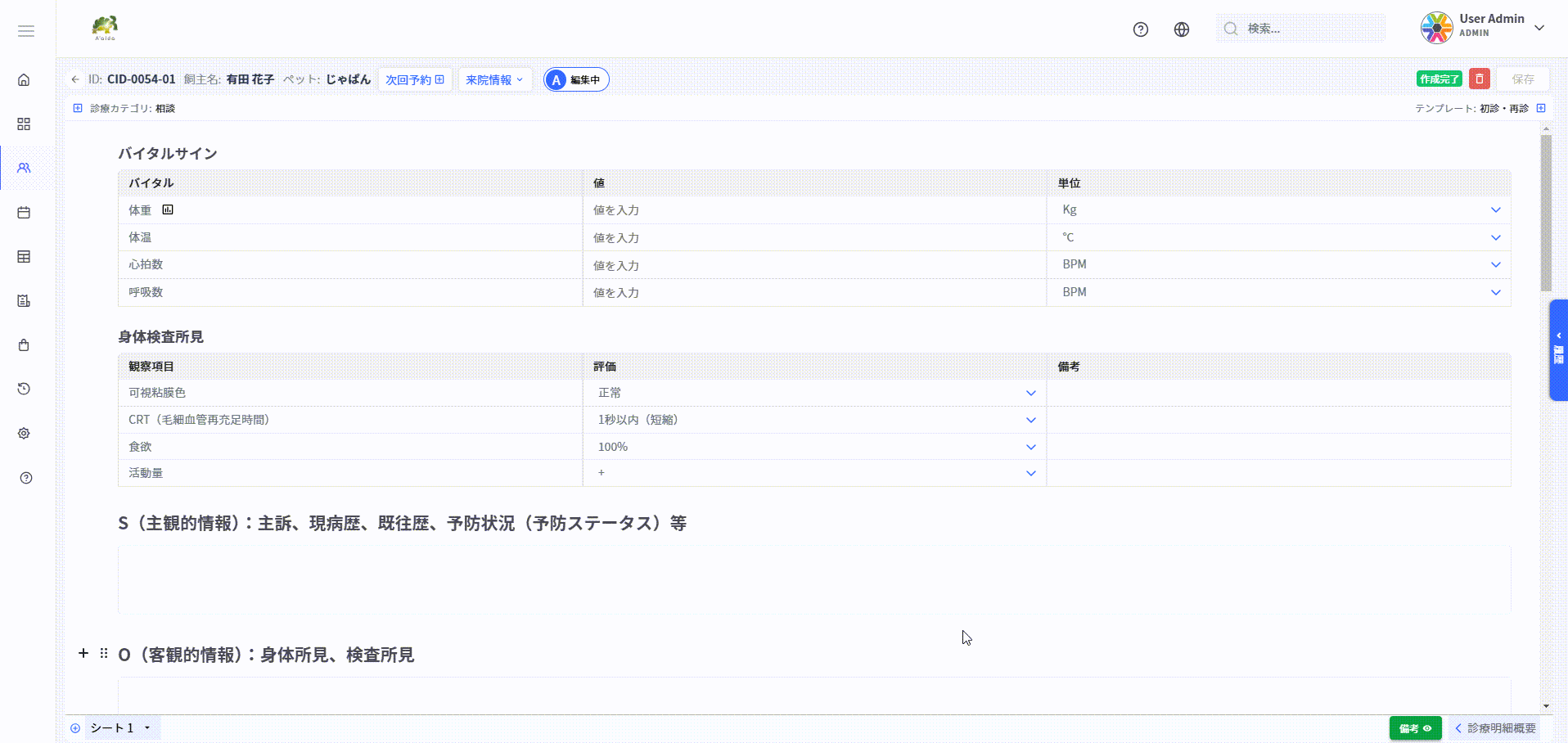
Task: Open the help question mark icon in header
Action: [x=1140, y=29]
